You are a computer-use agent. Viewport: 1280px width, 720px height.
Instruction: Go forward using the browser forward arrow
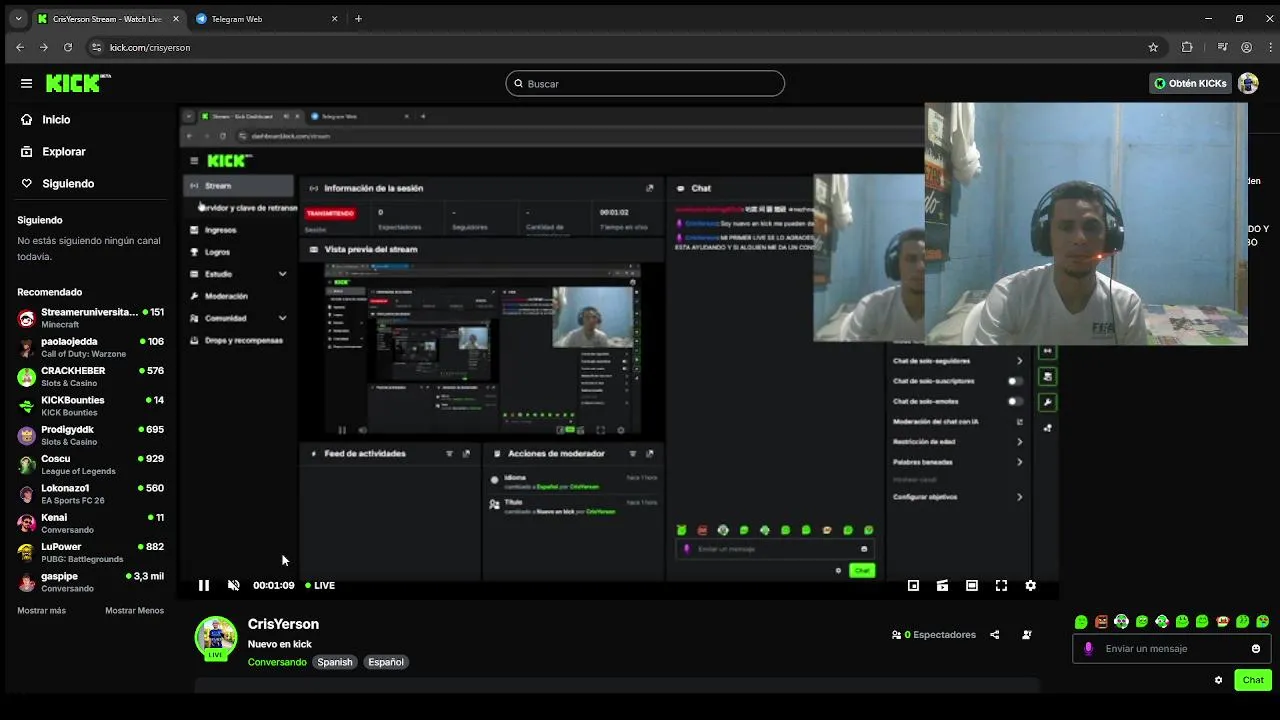click(x=43, y=47)
